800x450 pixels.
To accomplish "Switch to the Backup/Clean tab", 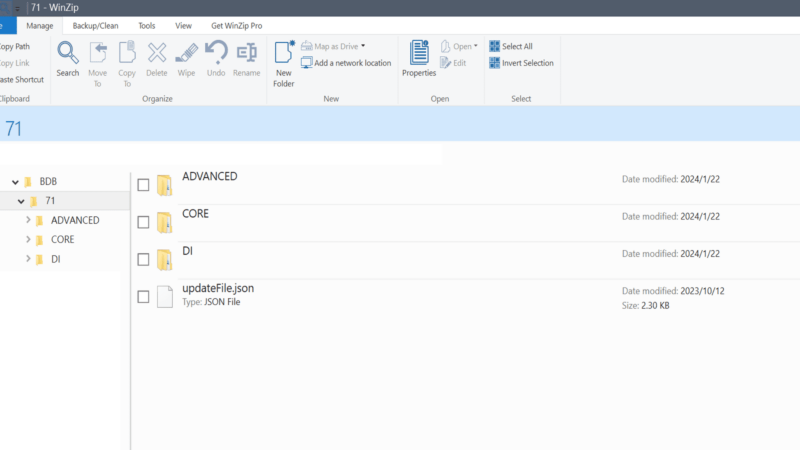I will click(95, 26).
